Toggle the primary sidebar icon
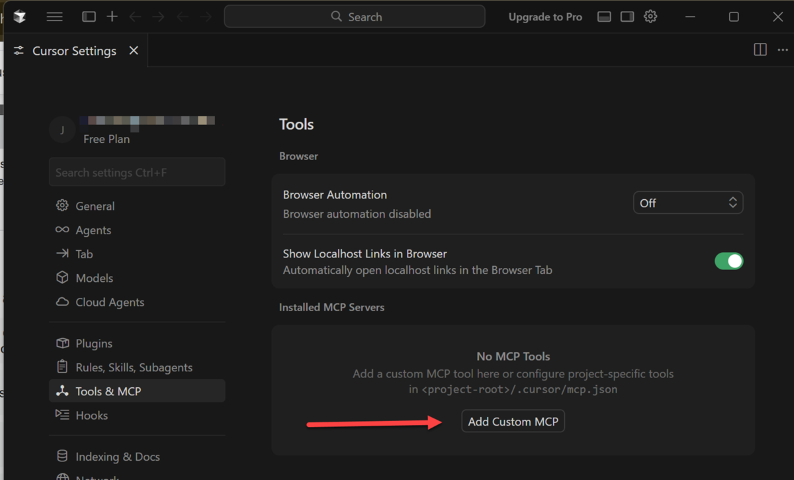Screen dimensions: 794x480 click(89, 17)
